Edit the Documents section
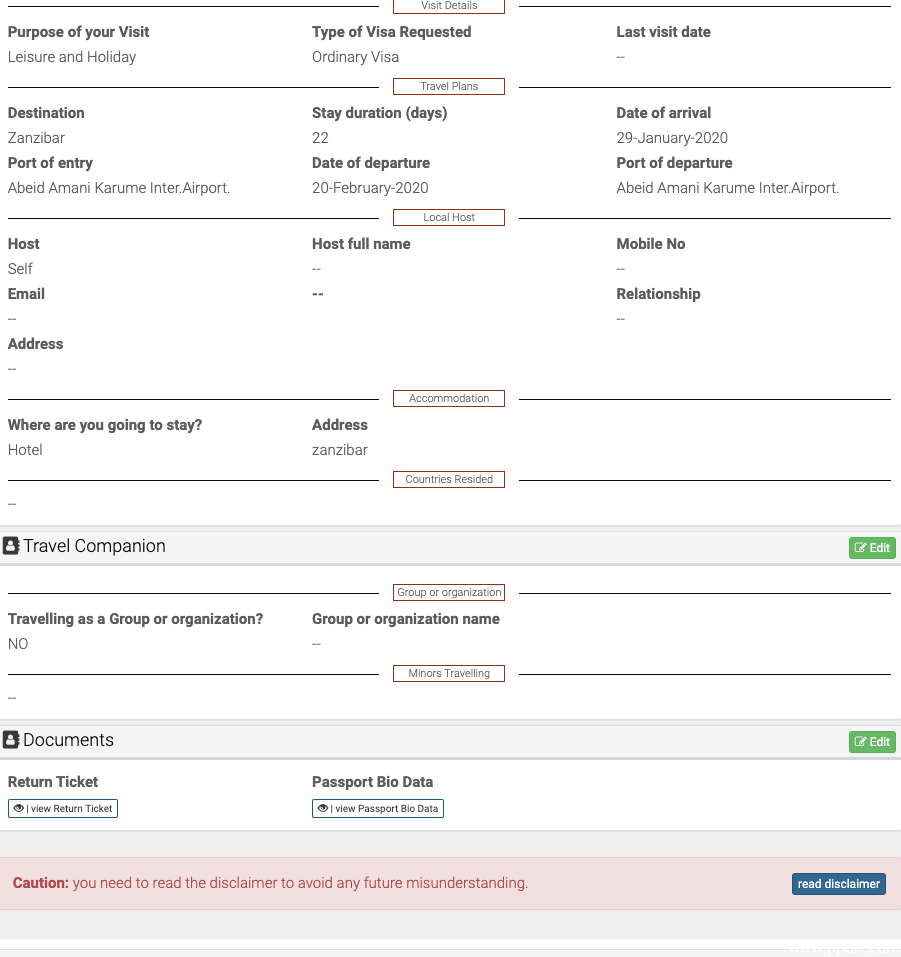The height and width of the screenshot is (957, 901). point(872,742)
